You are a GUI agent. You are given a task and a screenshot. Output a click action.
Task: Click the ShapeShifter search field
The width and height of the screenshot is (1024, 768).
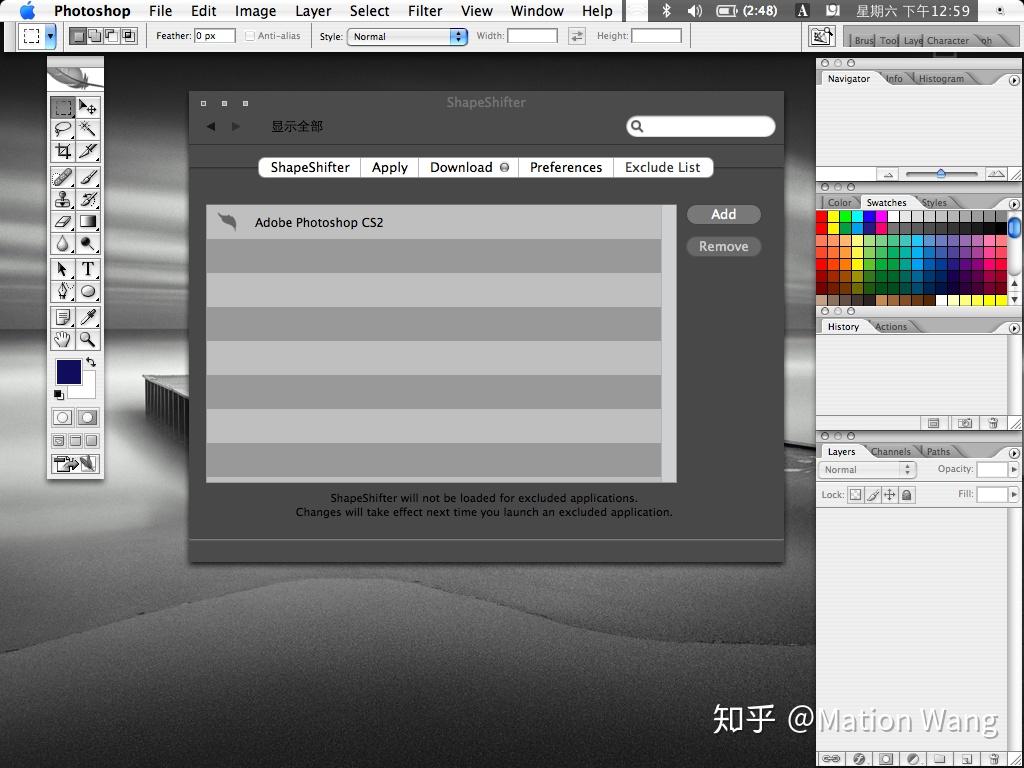(x=701, y=126)
